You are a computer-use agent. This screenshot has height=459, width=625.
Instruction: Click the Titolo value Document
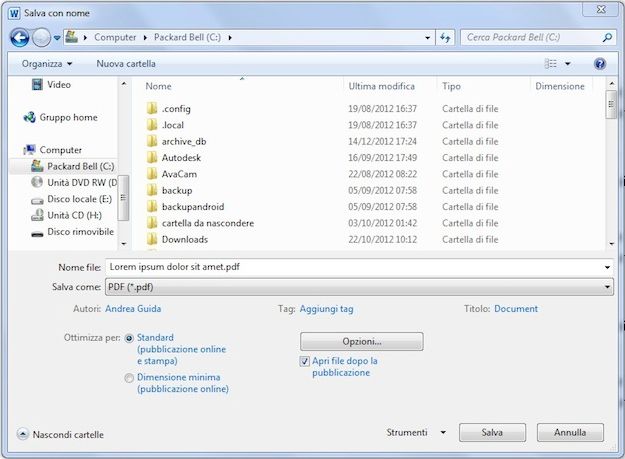[516, 309]
